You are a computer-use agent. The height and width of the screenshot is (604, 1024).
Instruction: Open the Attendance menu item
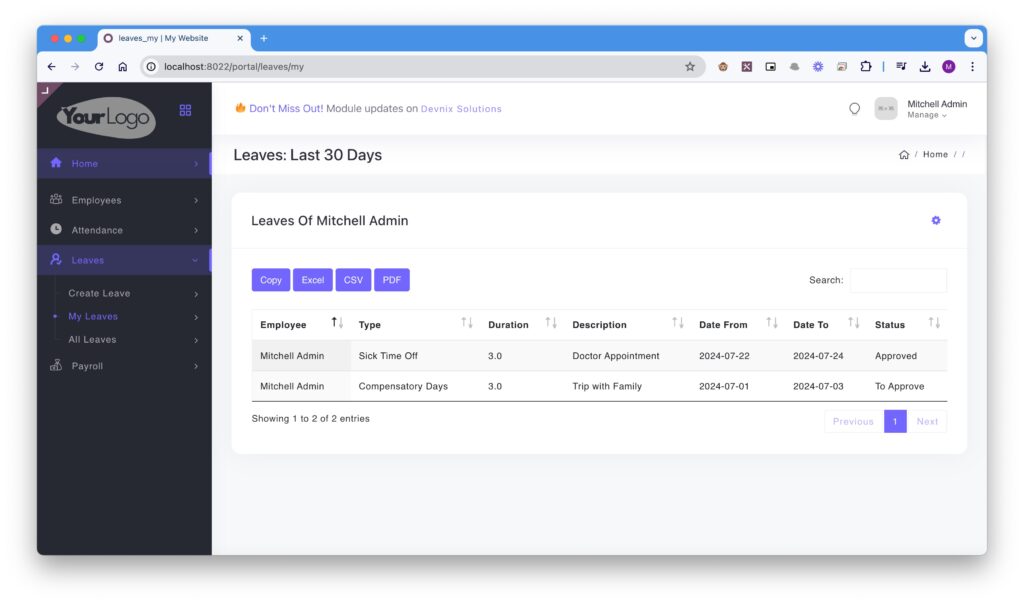[x=124, y=230]
